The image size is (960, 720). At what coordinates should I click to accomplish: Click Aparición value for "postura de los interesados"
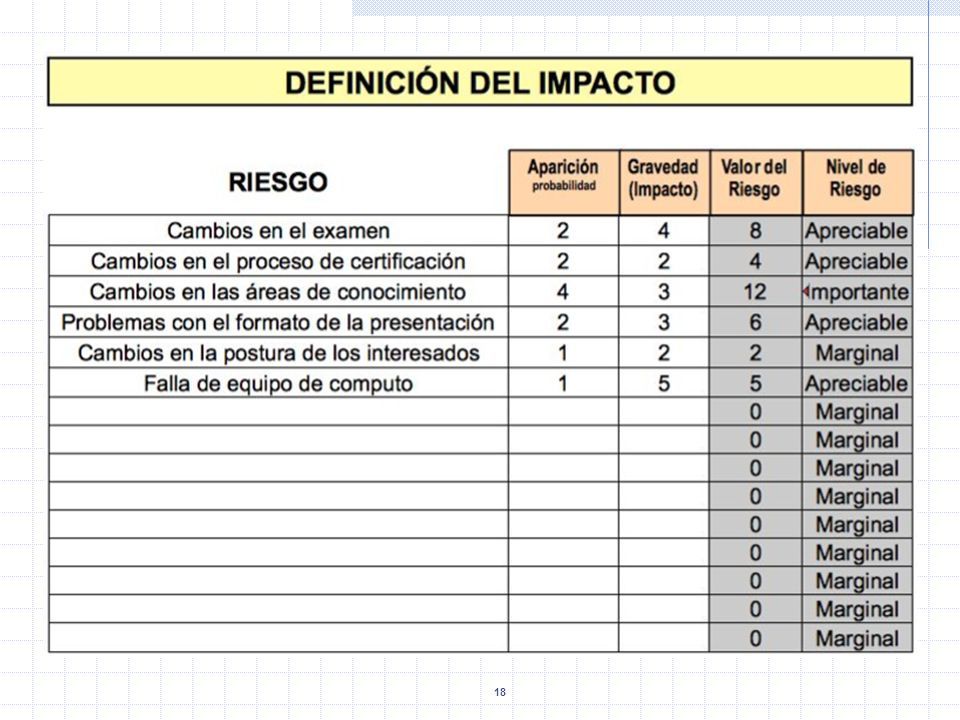pyautogui.click(x=563, y=353)
